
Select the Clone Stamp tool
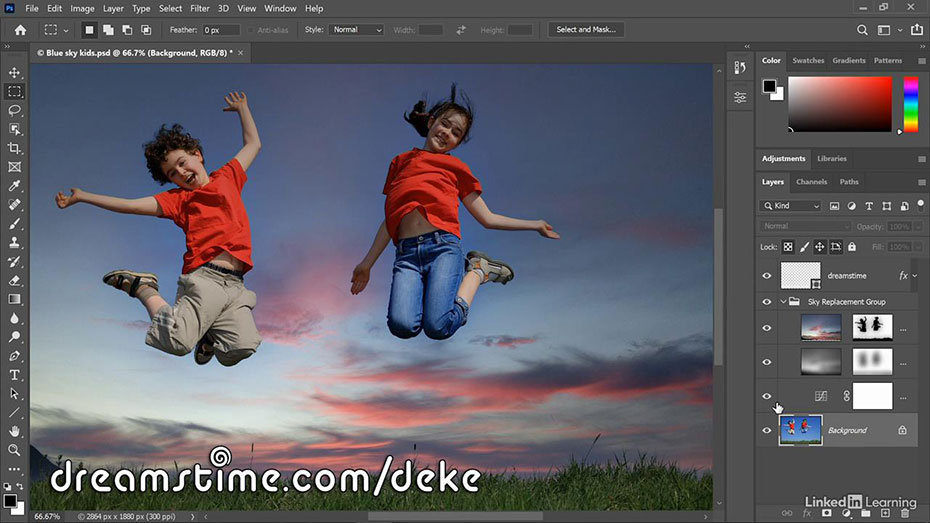14,243
